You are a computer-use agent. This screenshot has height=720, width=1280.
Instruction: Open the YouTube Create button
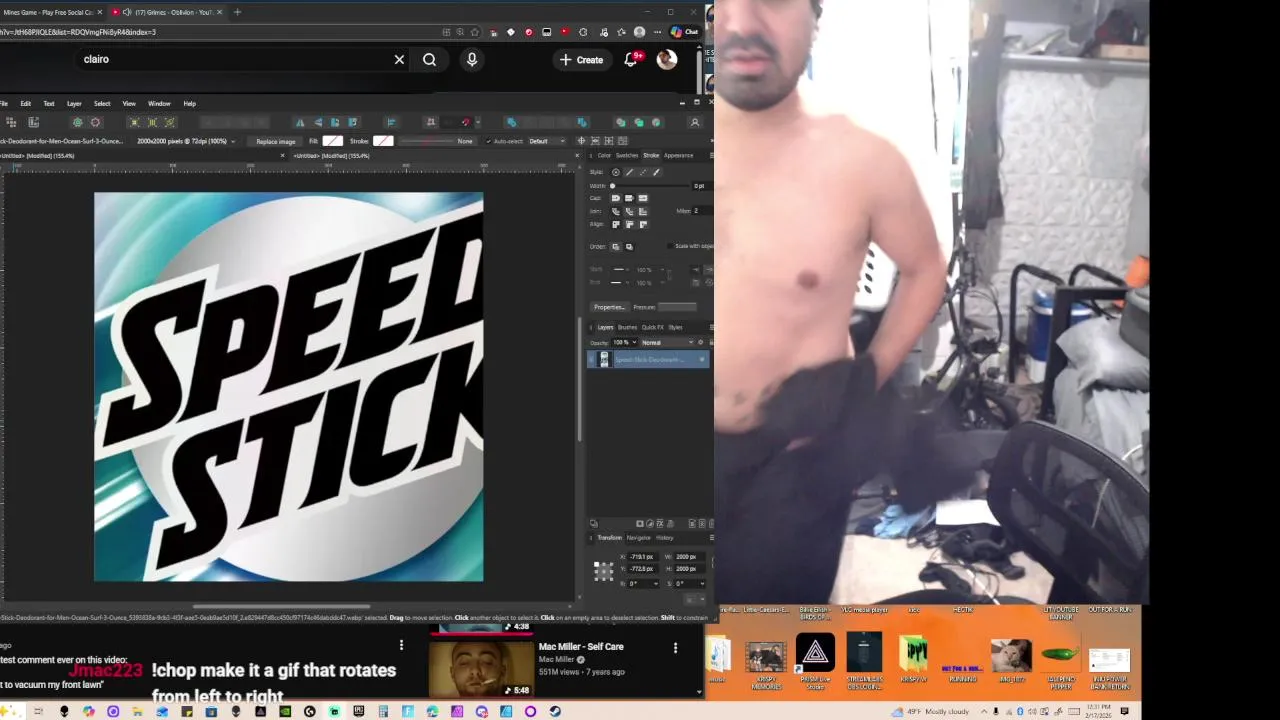(581, 60)
